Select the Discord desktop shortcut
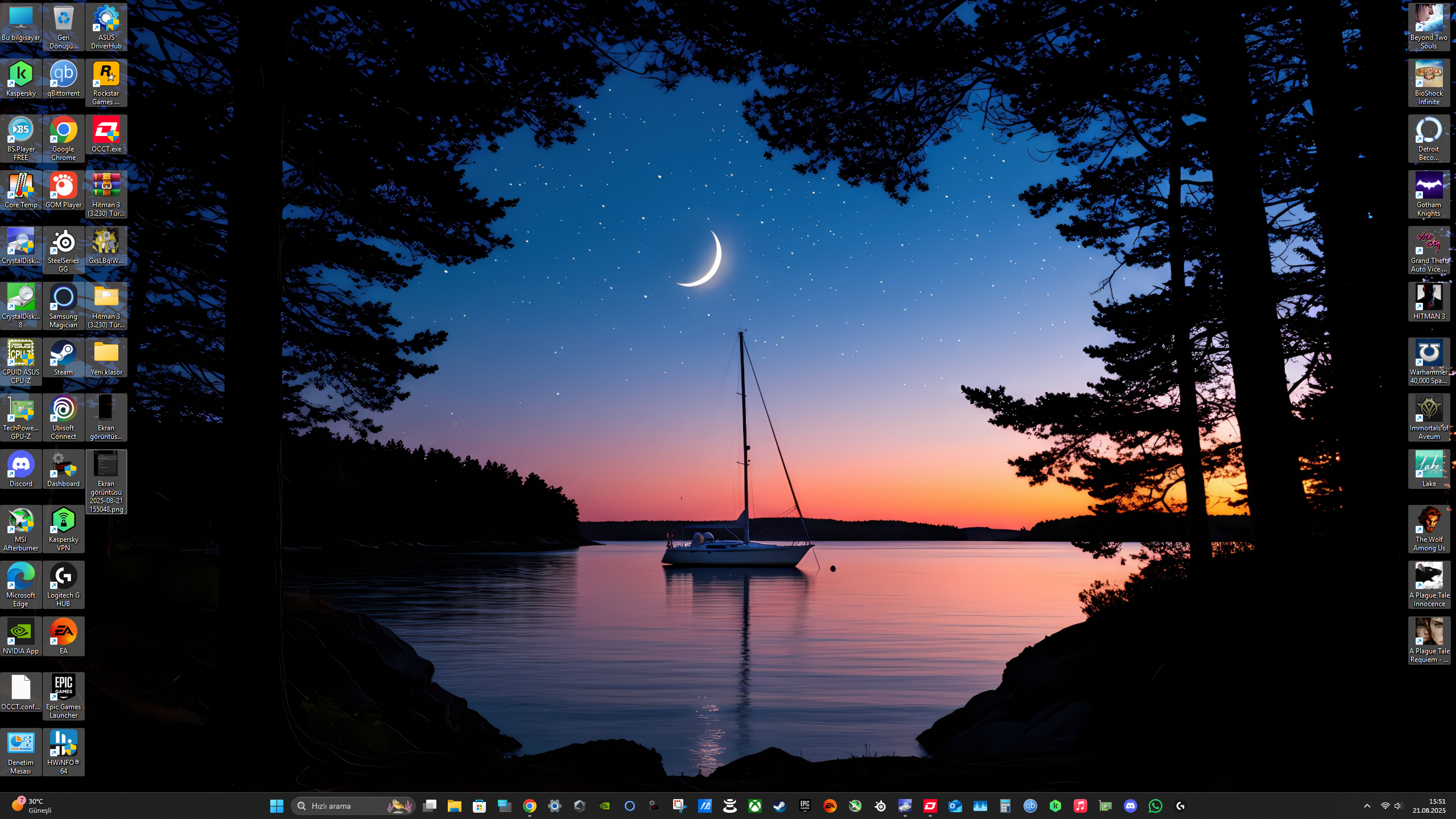 pyautogui.click(x=21, y=470)
